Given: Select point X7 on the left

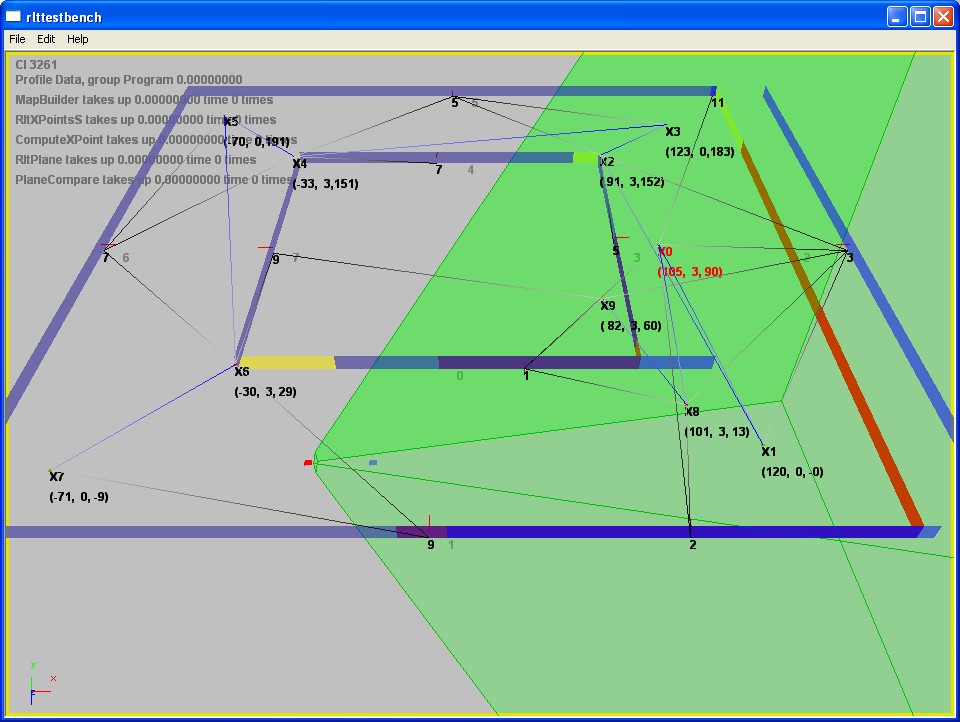Looking at the screenshot, I should pos(56,477).
